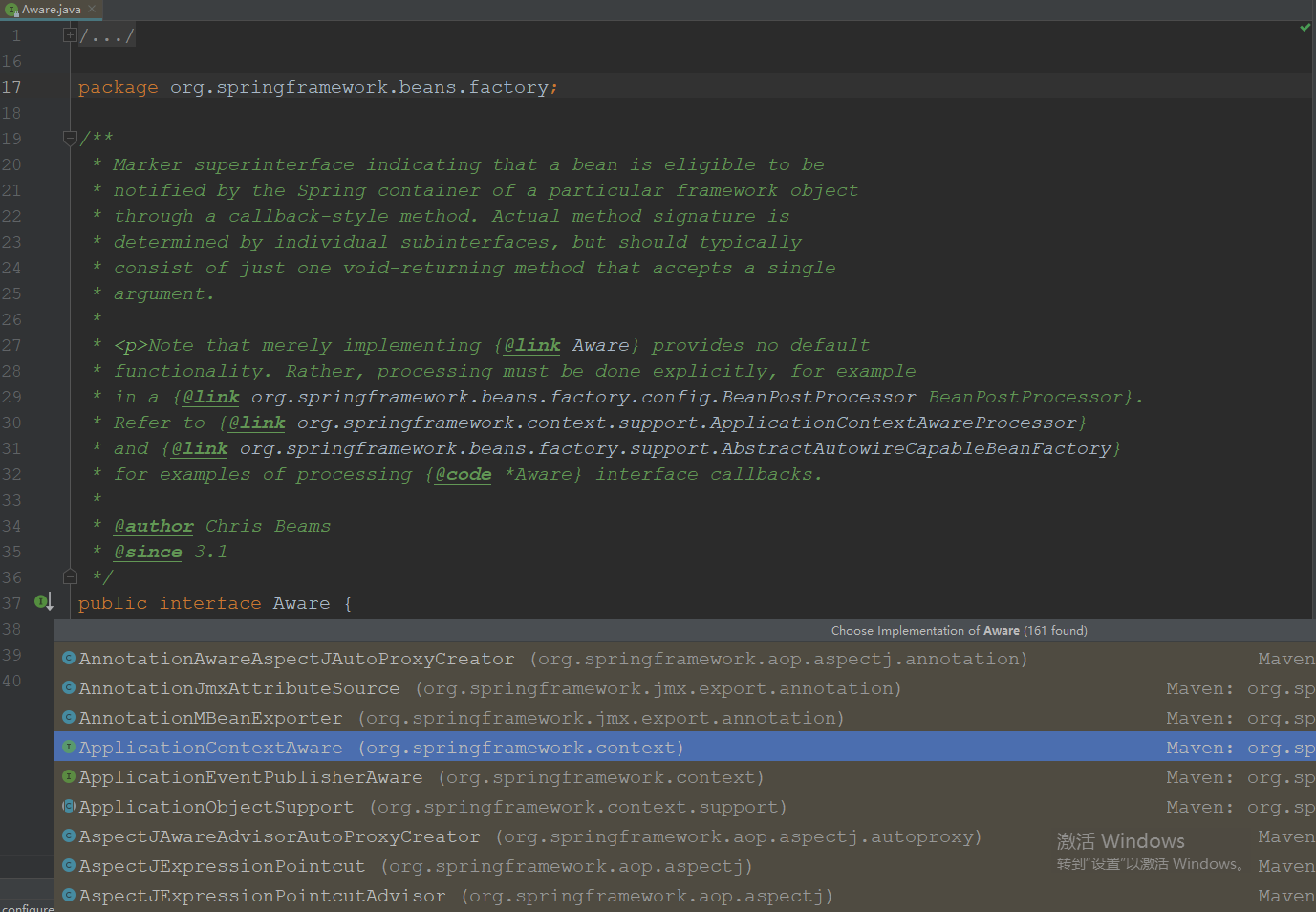Select AnnotationAwareAspectJAutoProxyCreator in the implementation list

click(x=684, y=659)
